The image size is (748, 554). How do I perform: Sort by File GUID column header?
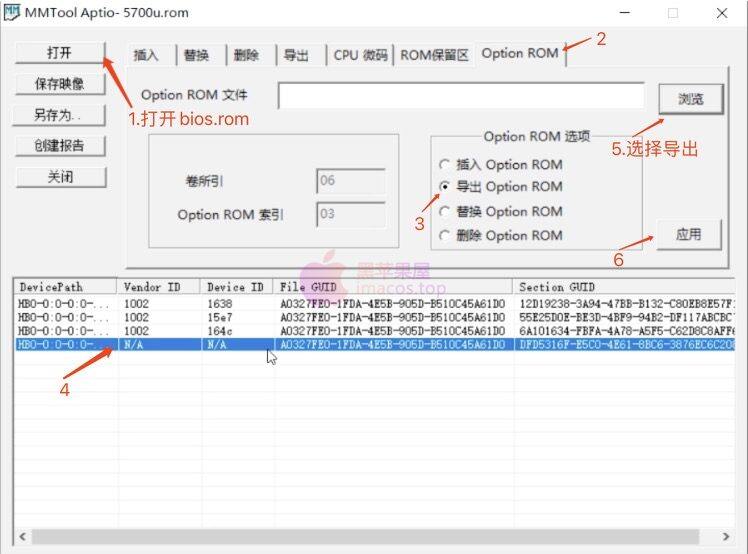(x=393, y=287)
